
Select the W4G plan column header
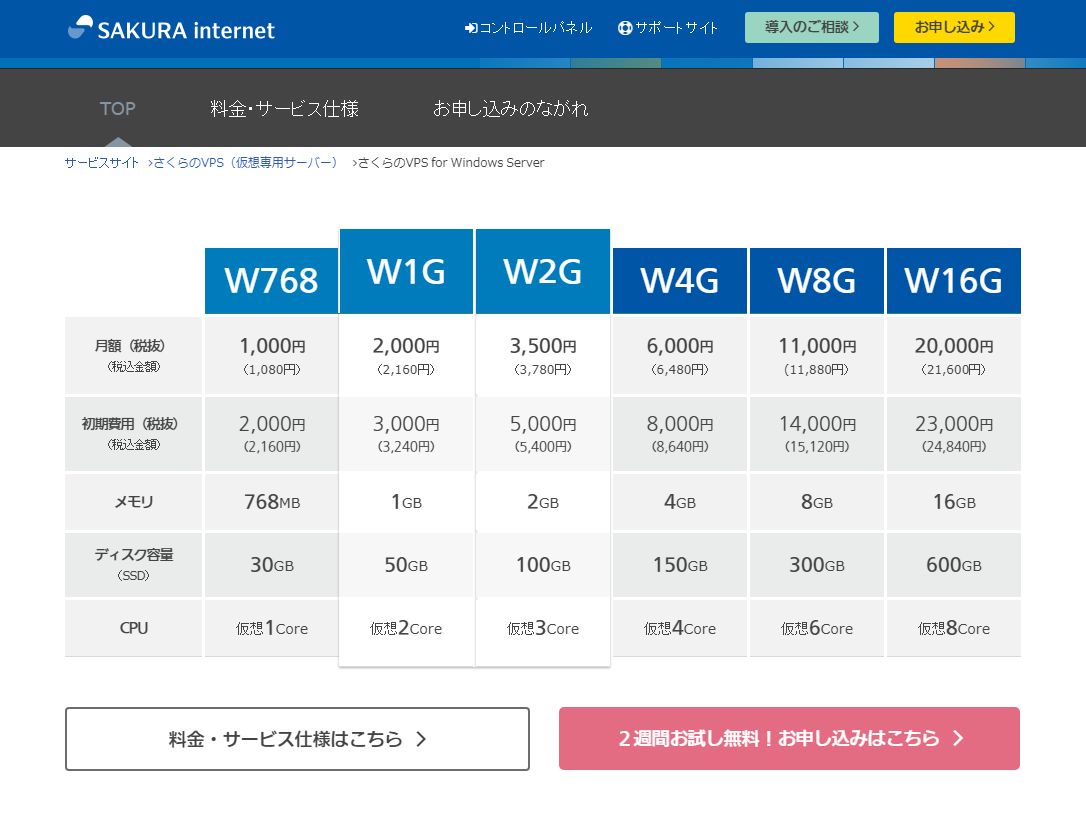[679, 280]
